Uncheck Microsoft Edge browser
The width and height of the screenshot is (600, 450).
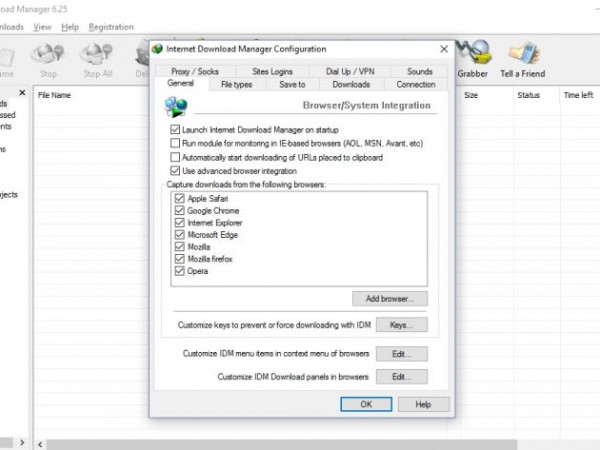pyautogui.click(x=179, y=235)
